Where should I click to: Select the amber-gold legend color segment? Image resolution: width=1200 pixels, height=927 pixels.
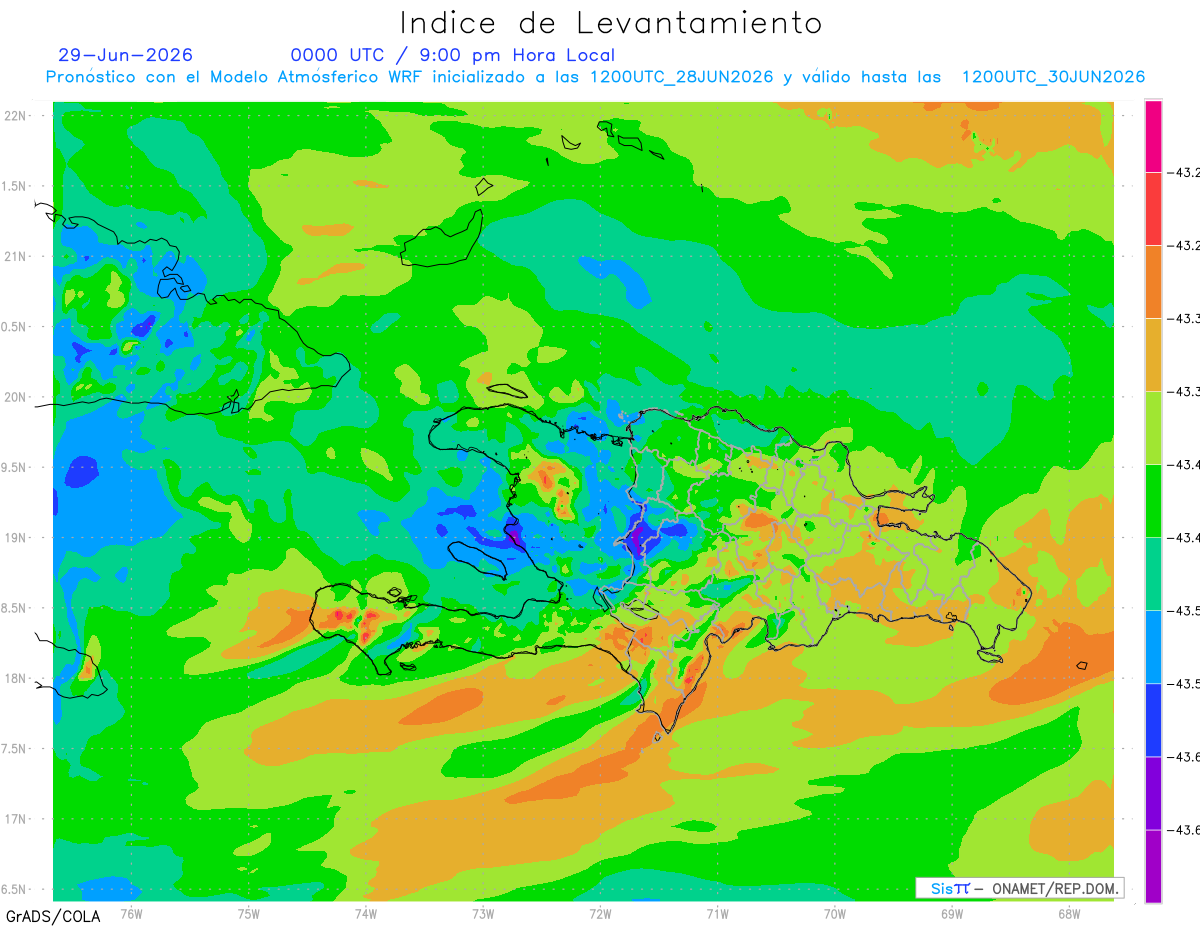(1153, 355)
